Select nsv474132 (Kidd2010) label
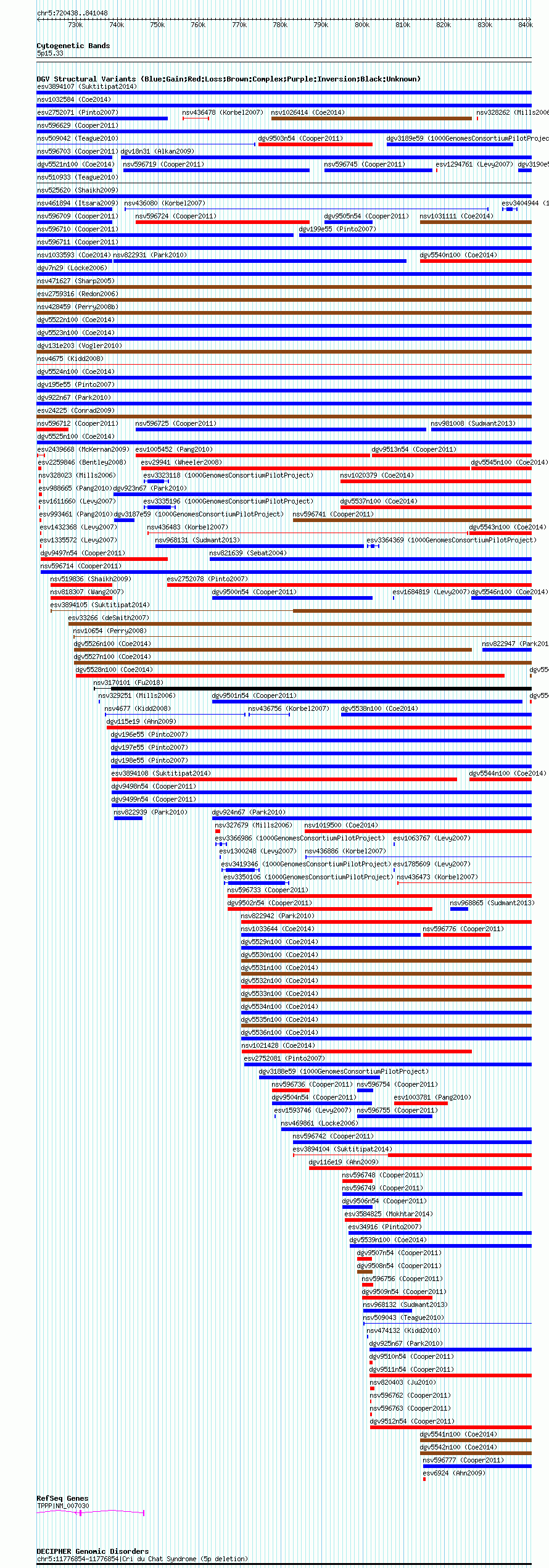The image size is (549, 1568). tap(403, 1330)
